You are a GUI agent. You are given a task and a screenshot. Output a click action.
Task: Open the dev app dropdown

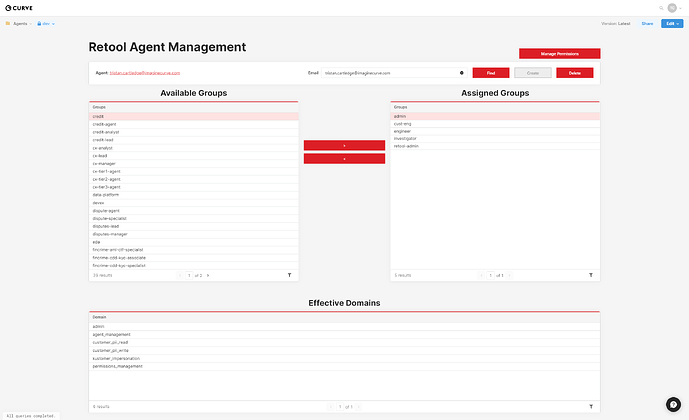[48, 24]
